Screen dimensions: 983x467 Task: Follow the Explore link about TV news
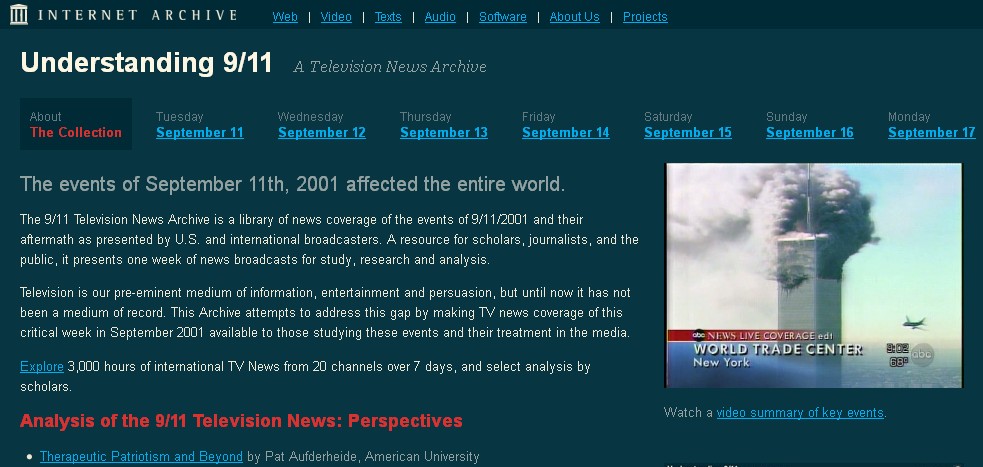pos(42,366)
